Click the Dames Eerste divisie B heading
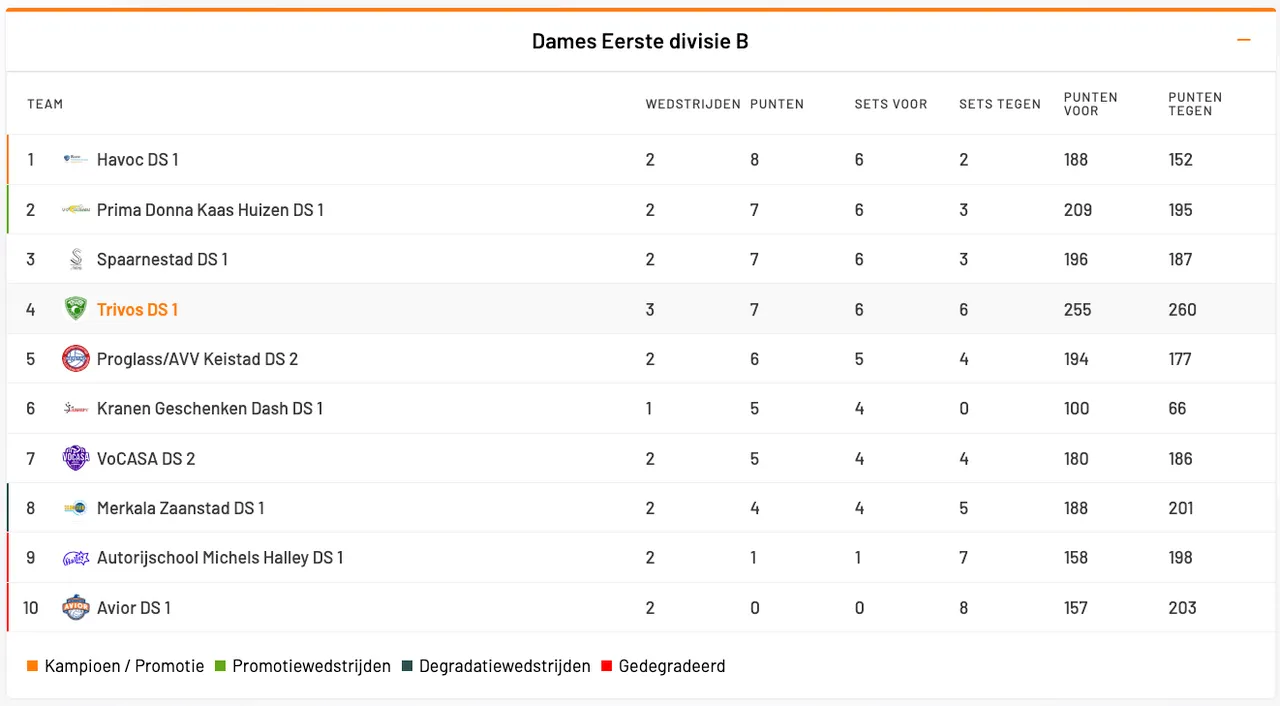Screen dimensions: 1280x706 pyautogui.click(x=640, y=41)
